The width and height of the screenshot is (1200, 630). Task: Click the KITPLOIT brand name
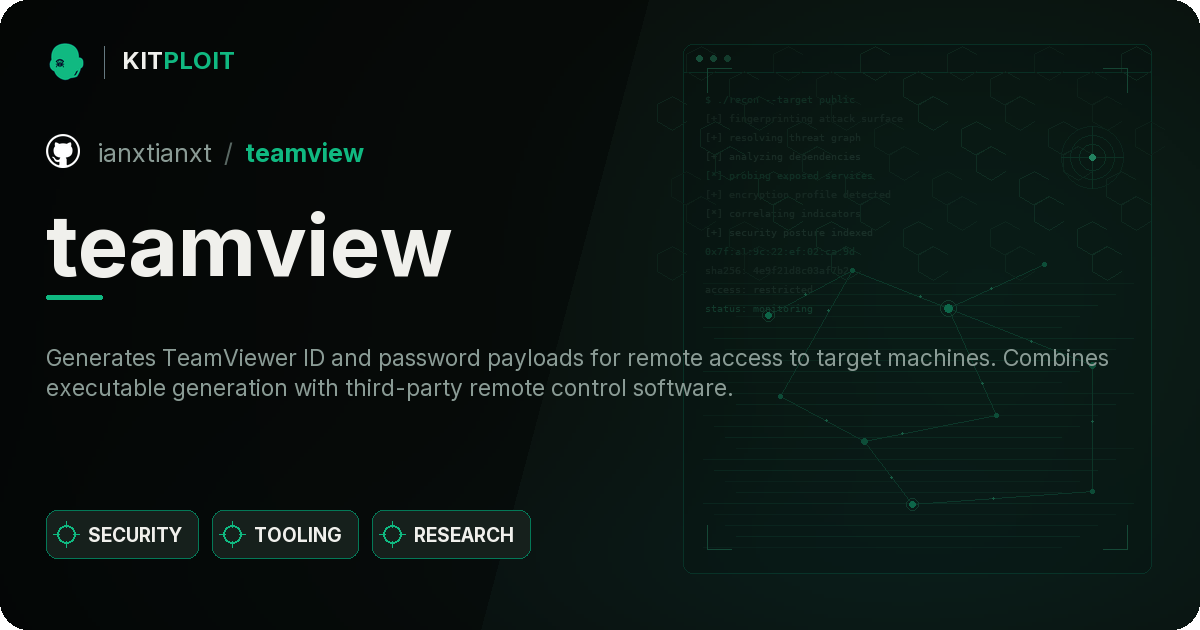tap(178, 62)
